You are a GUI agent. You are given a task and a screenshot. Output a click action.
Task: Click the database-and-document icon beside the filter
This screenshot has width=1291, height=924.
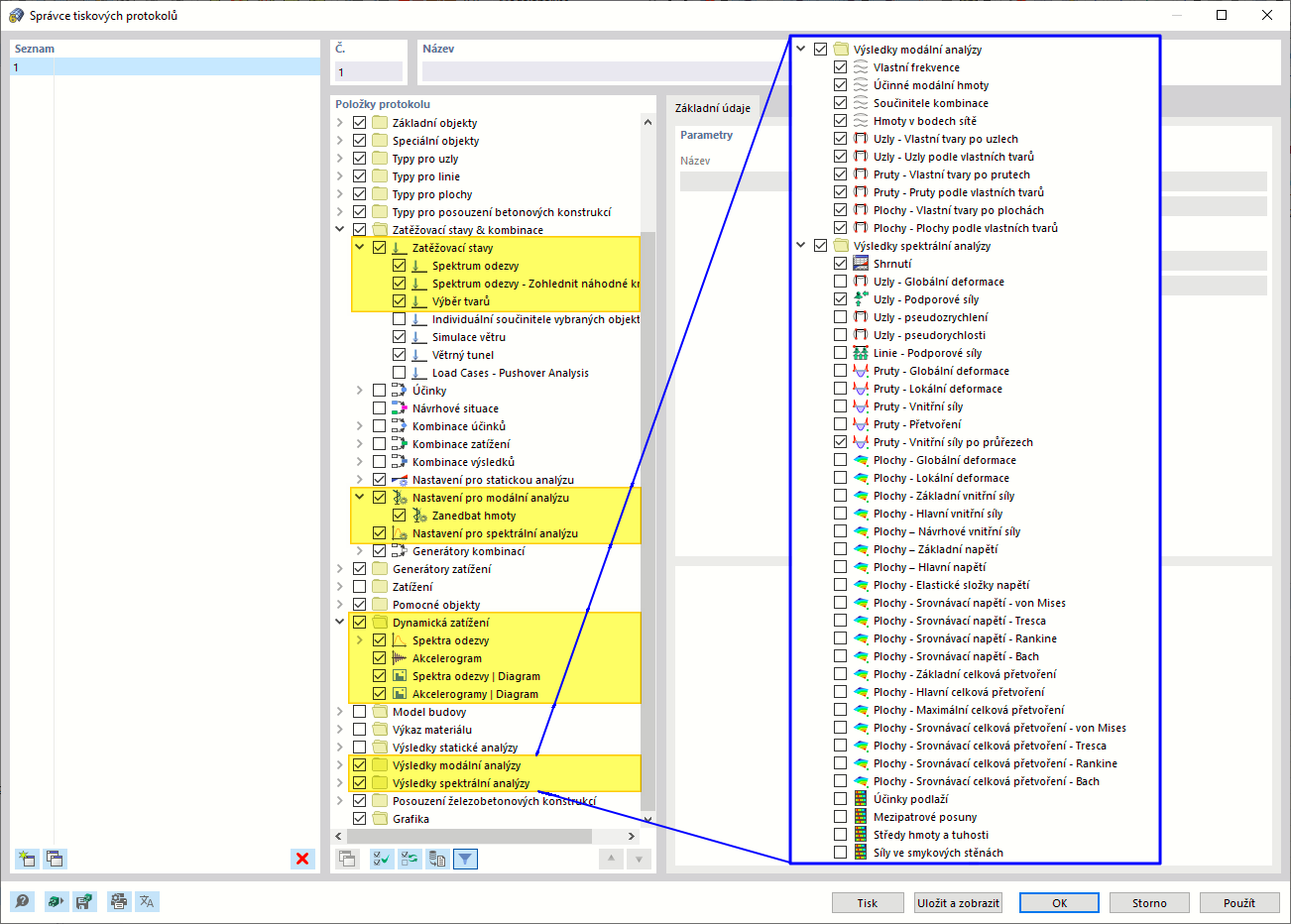437,859
